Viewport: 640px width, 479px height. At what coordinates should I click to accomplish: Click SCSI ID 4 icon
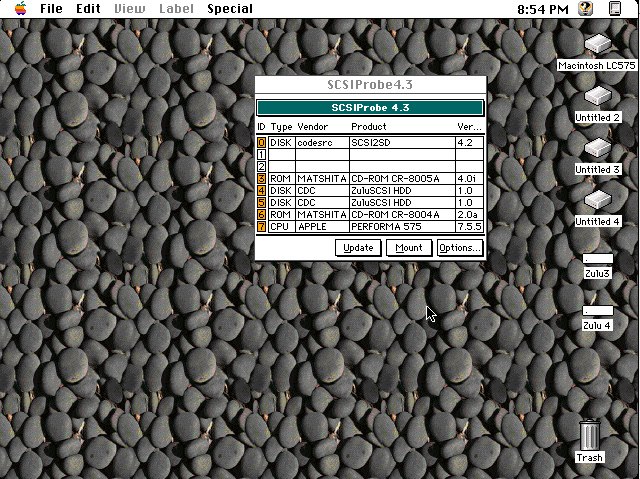(261, 191)
